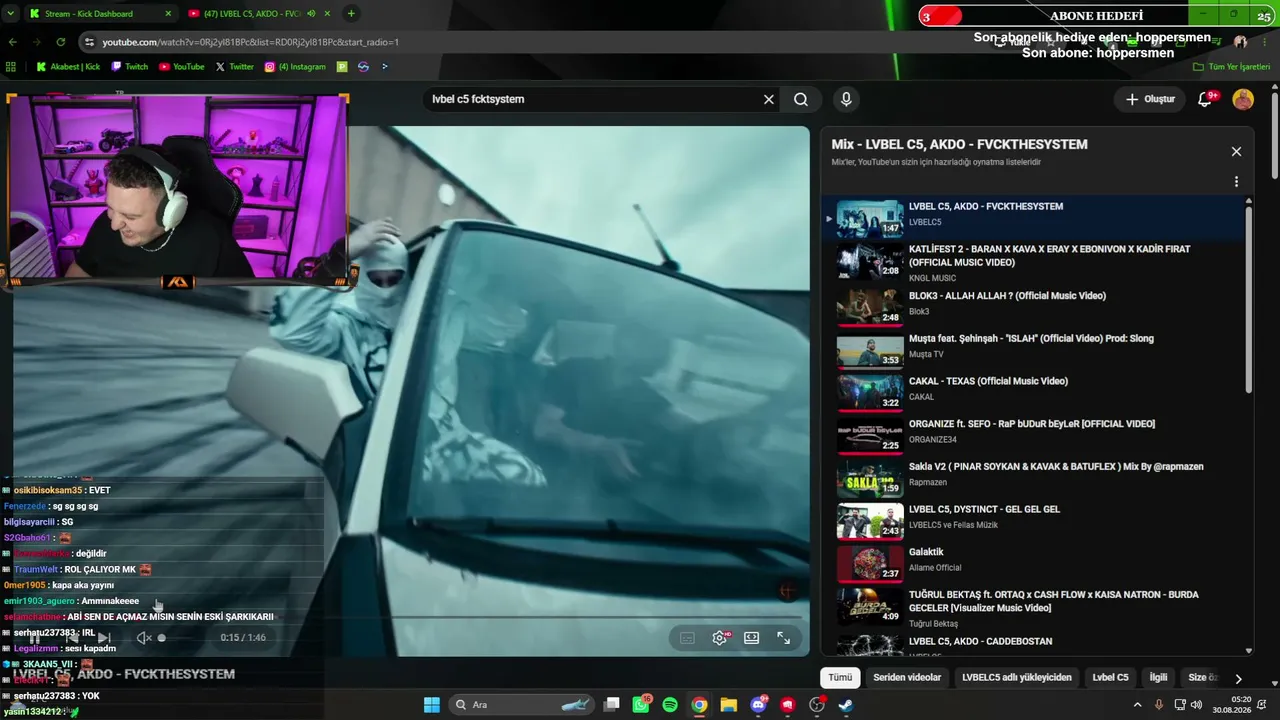Enter fullscreen video mode

coord(784,638)
